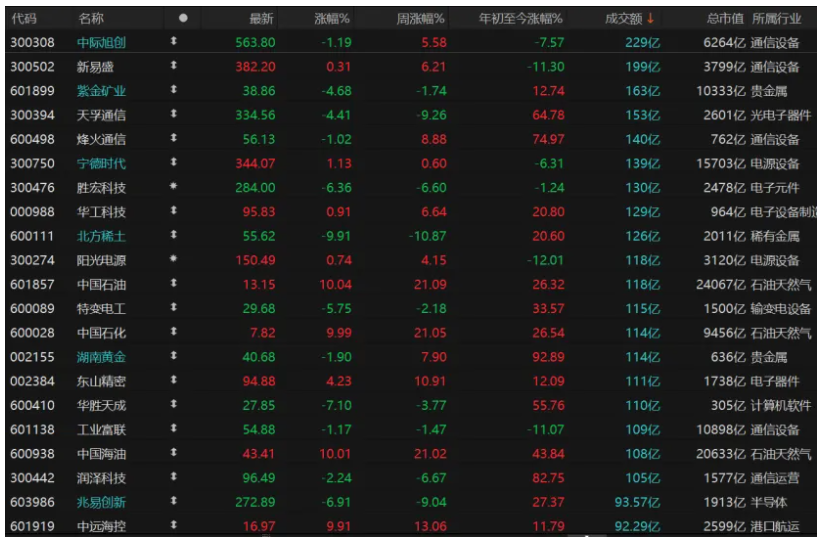Click the 代码 column header
This screenshot has width=824, height=542.
tap(23, 18)
